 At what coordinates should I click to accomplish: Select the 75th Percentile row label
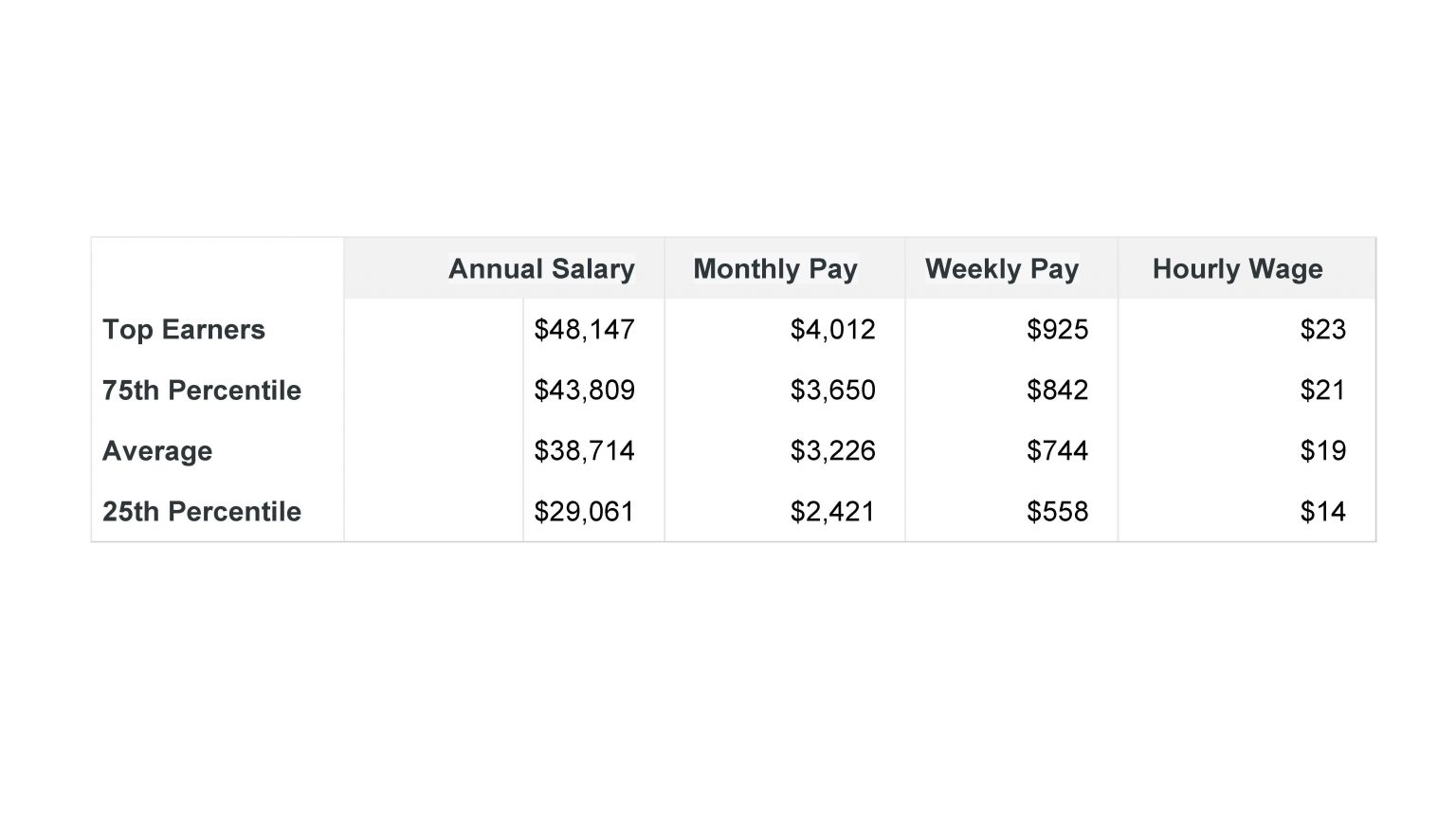tap(202, 391)
